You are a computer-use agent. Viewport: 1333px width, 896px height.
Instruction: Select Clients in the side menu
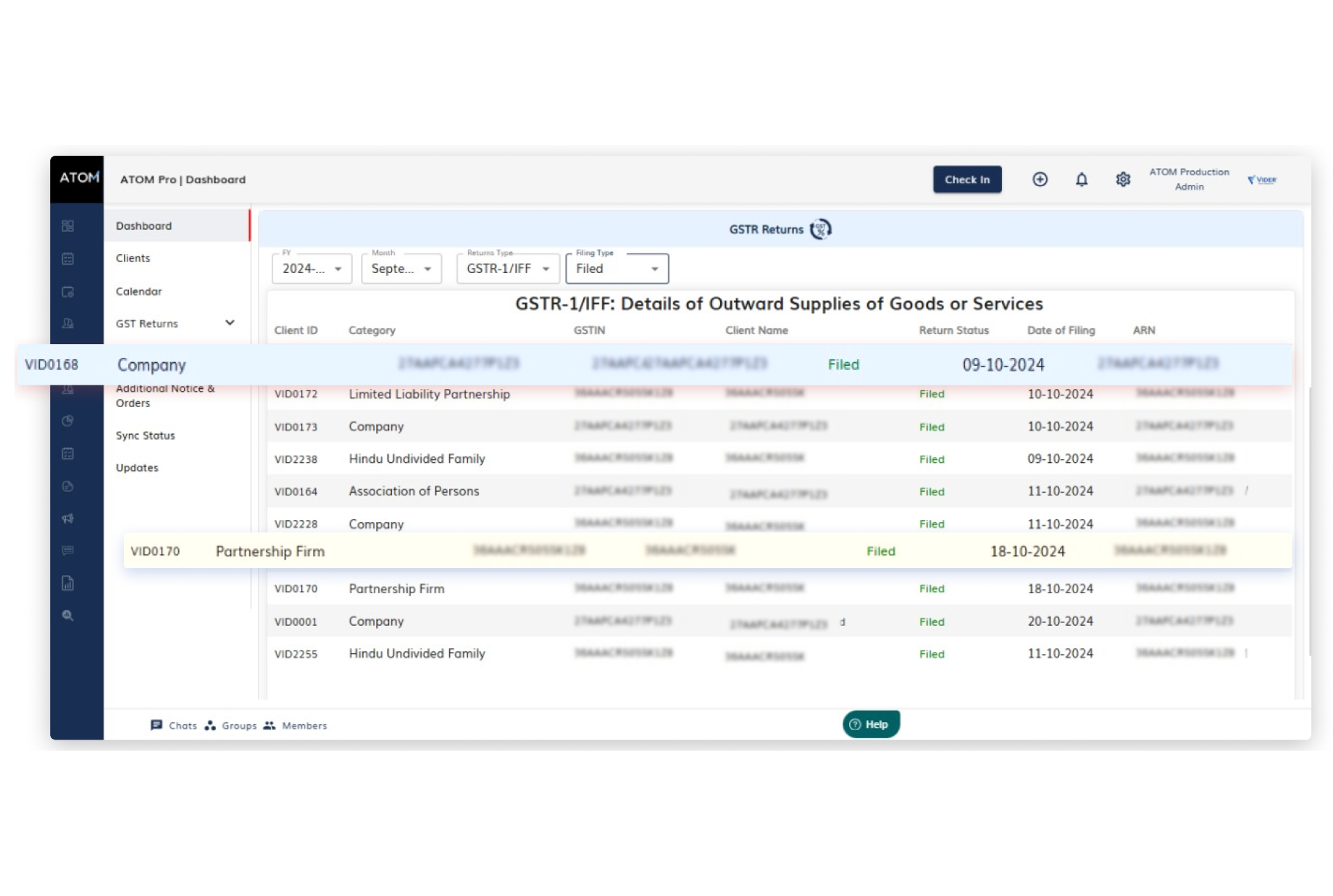click(x=133, y=259)
